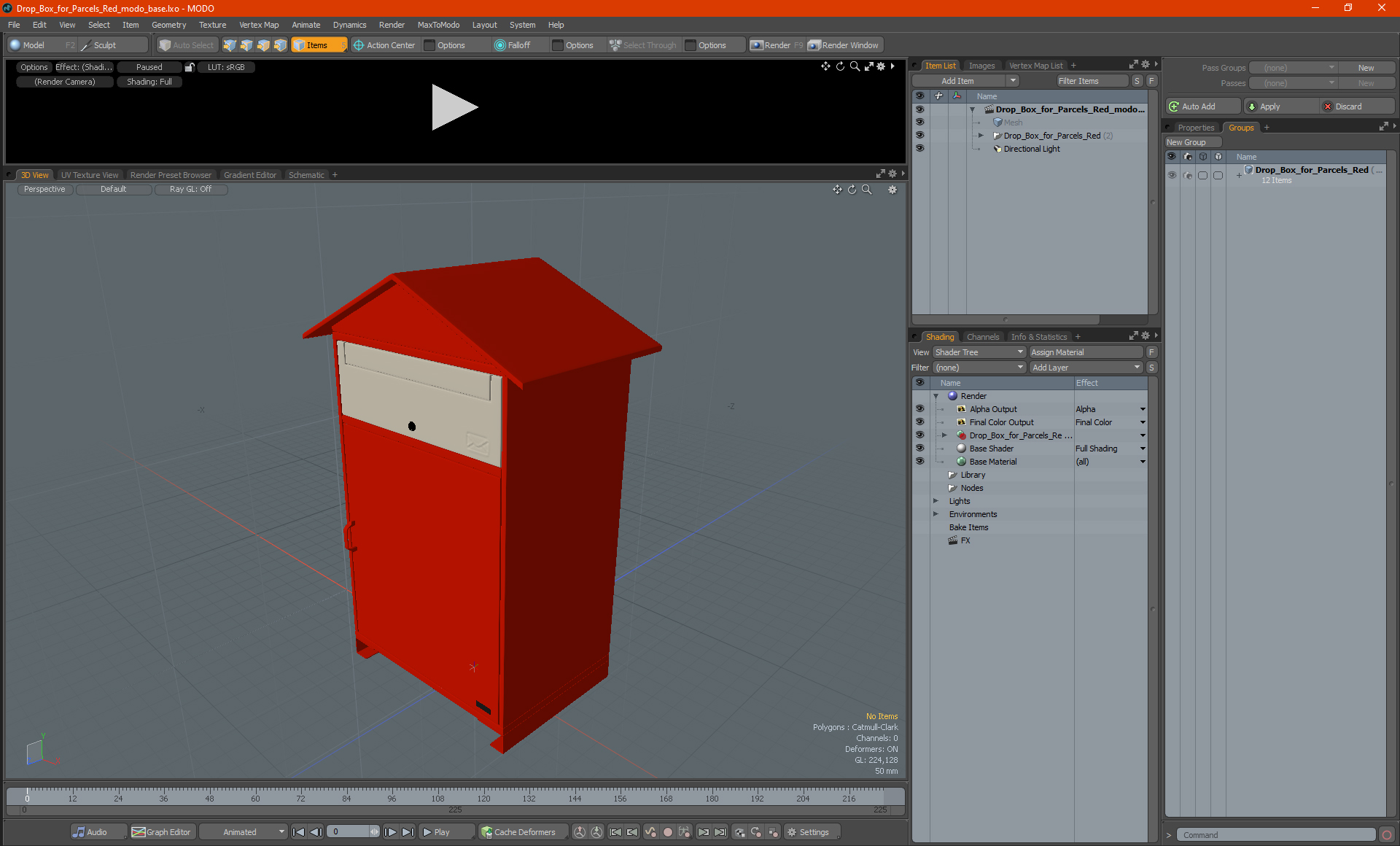
Task: Expand the Environments section in shader tree
Action: tap(935, 514)
